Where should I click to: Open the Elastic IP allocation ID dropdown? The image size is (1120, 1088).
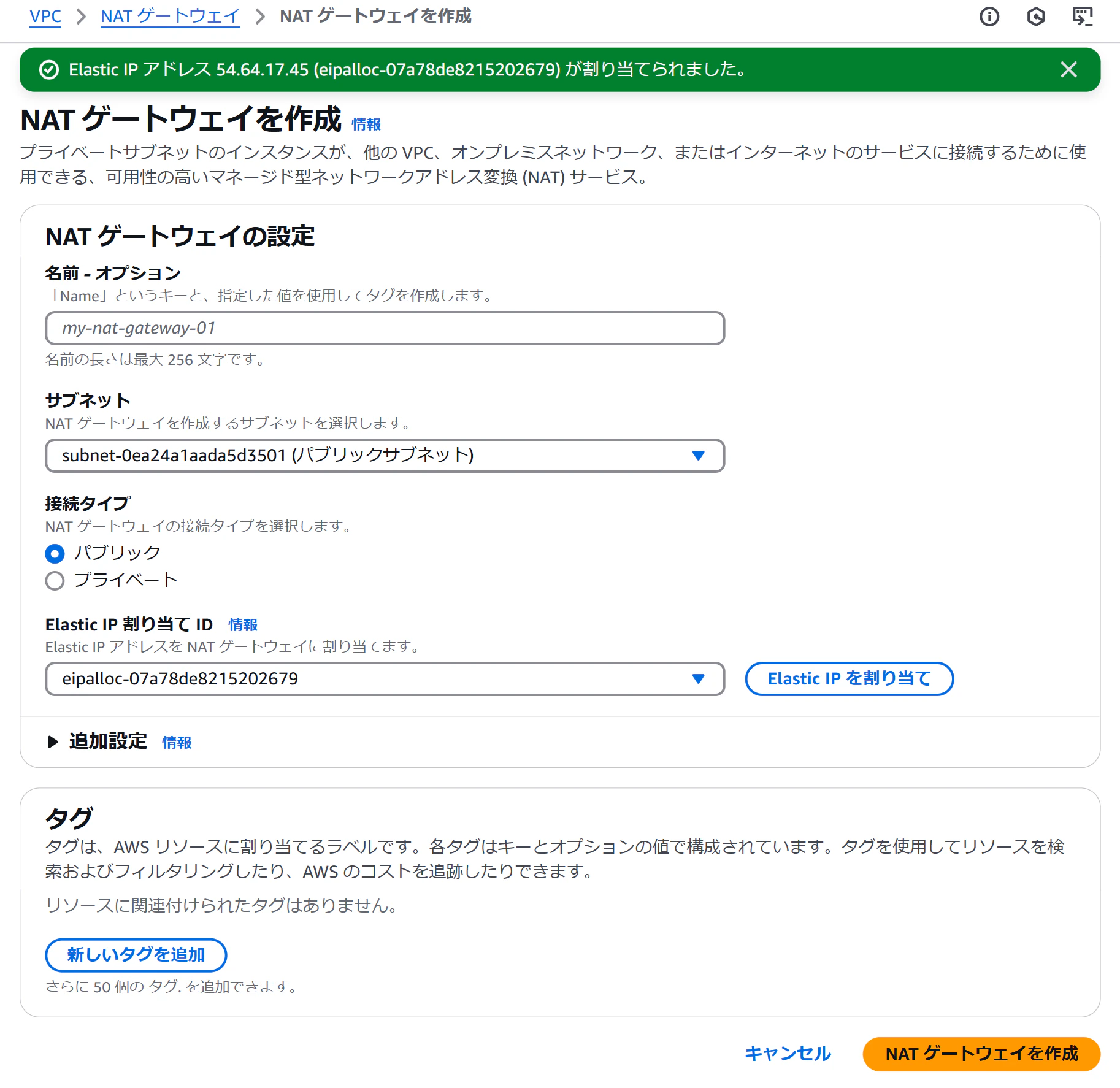pyautogui.click(x=385, y=679)
